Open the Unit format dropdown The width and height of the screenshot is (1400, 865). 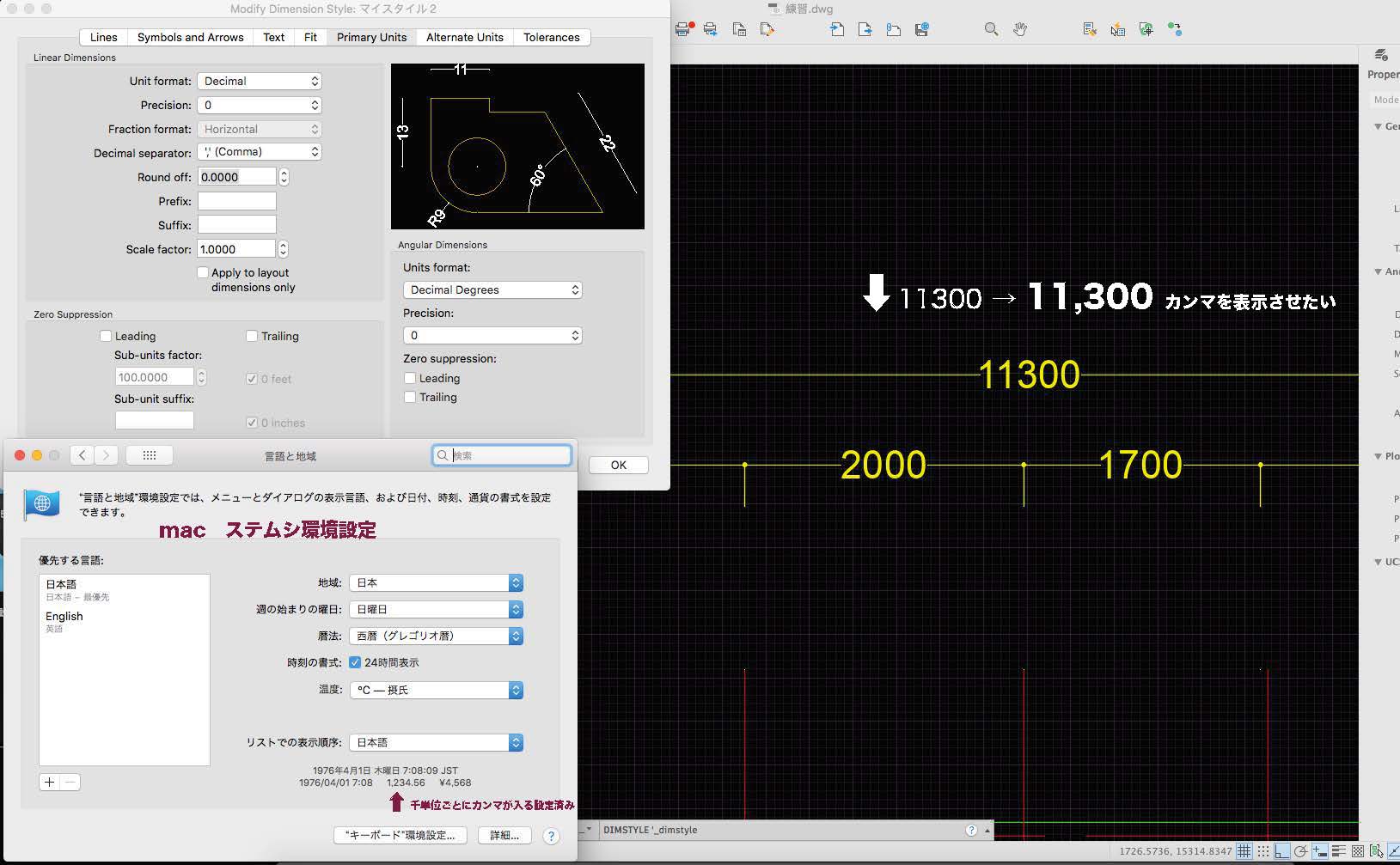coord(260,81)
